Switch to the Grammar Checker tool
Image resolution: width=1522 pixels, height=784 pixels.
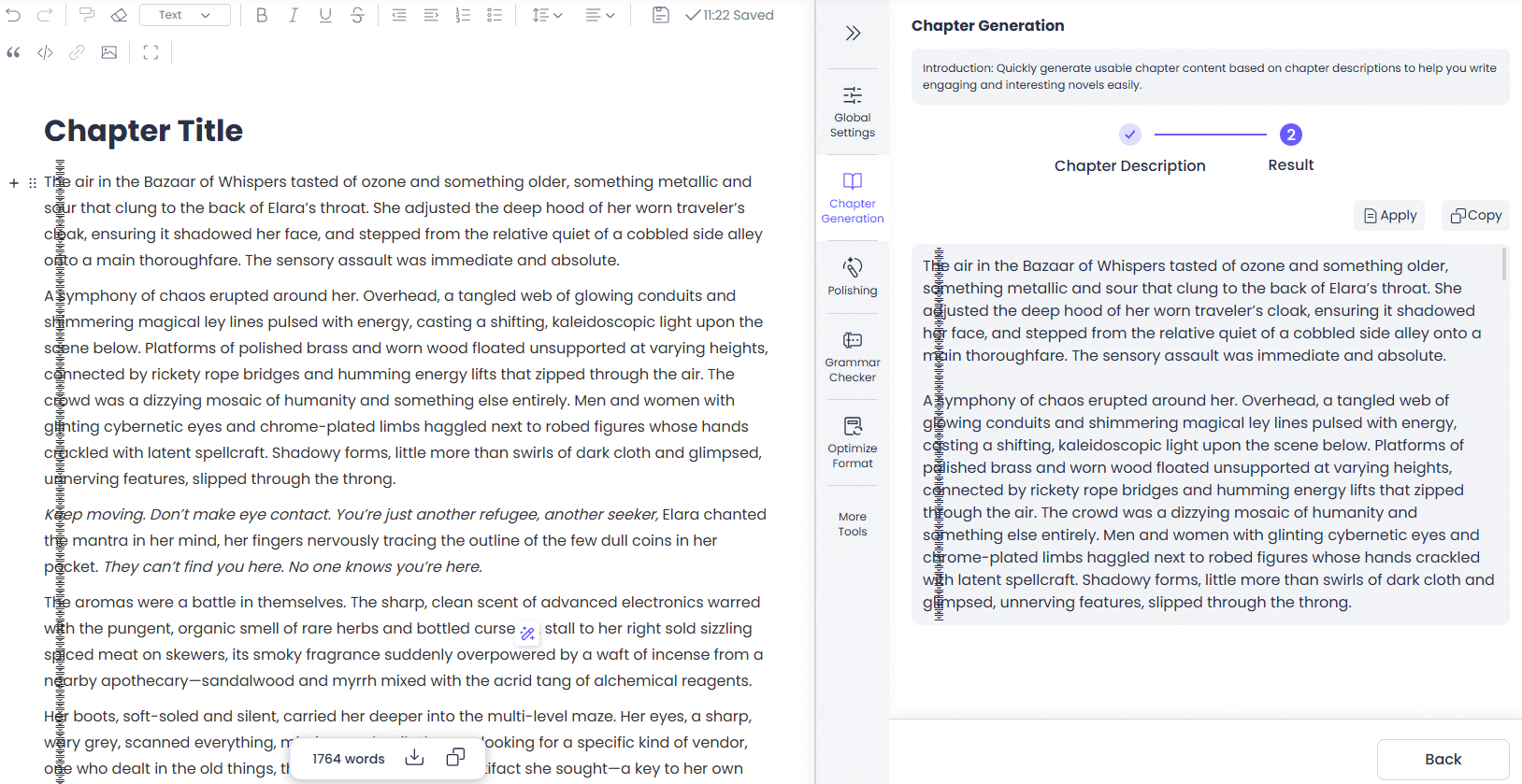click(x=852, y=356)
